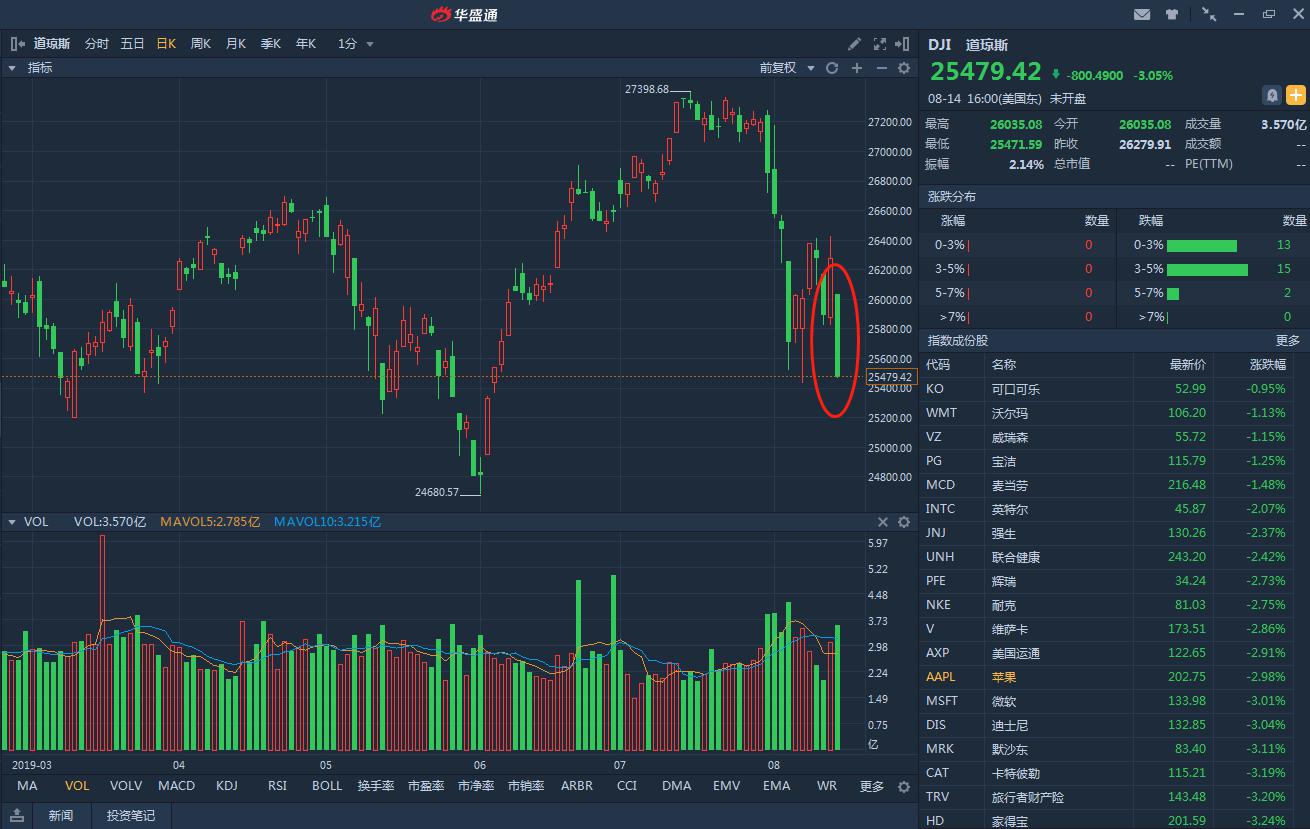
Task: Open the messages envelope icon
Action: coord(1141,15)
